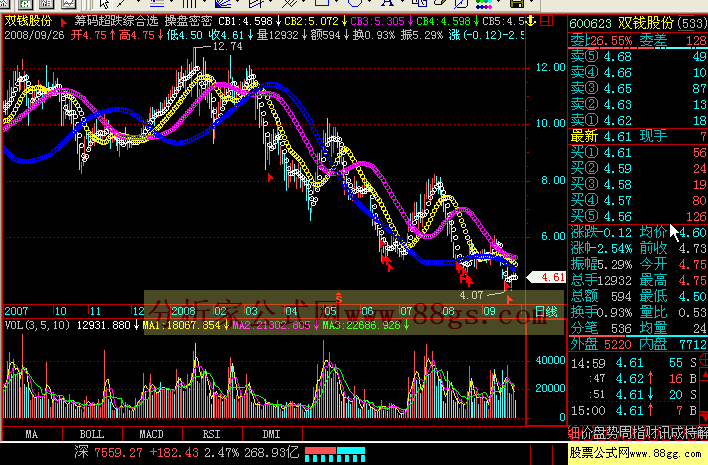Click the 4.61 current price tag
The width and height of the screenshot is (708, 465).
pyautogui.click(x=547, y=277)
